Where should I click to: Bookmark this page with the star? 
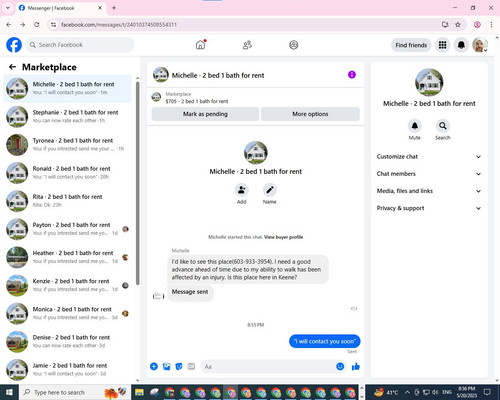[x=458, y=25]
